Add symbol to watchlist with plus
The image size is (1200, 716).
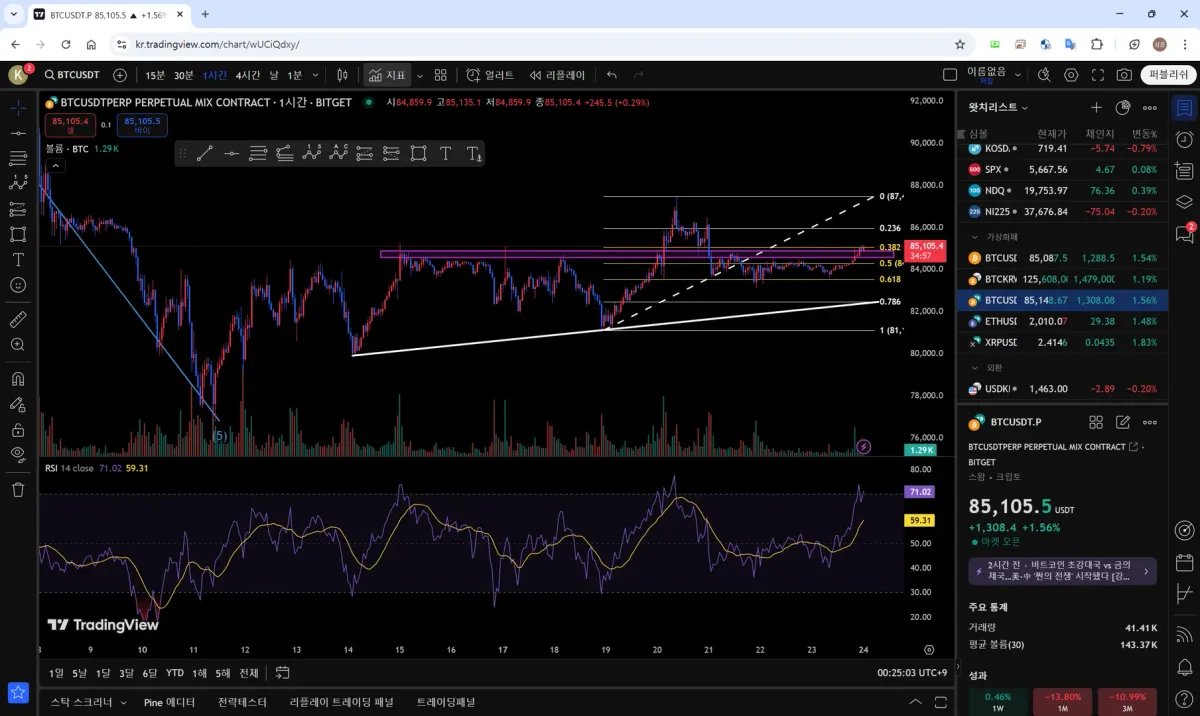click(1096, 107)
